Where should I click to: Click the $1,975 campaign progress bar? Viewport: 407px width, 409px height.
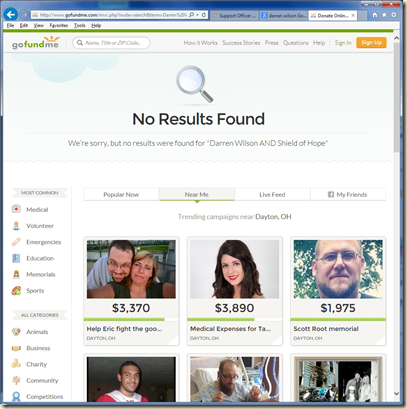(338, 319)
